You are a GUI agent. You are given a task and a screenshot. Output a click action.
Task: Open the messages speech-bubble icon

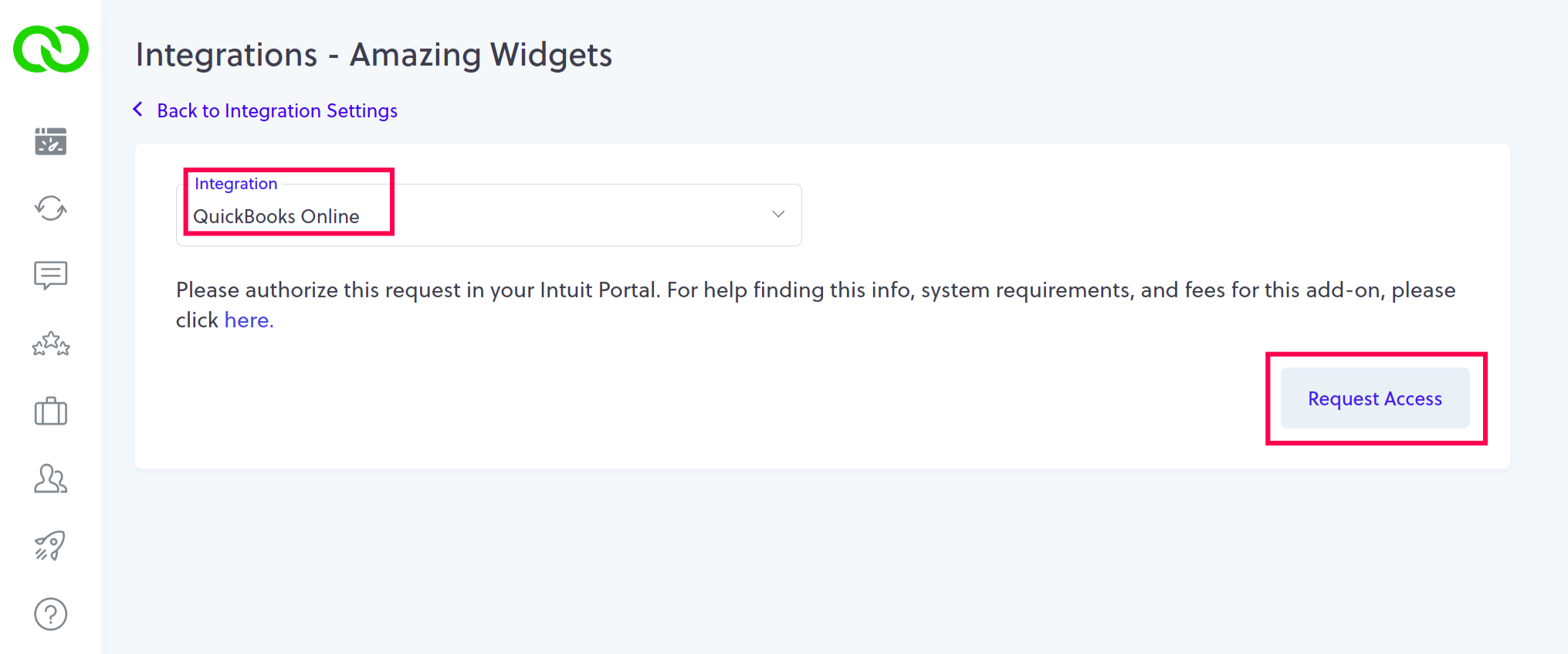tap(51, 275)
